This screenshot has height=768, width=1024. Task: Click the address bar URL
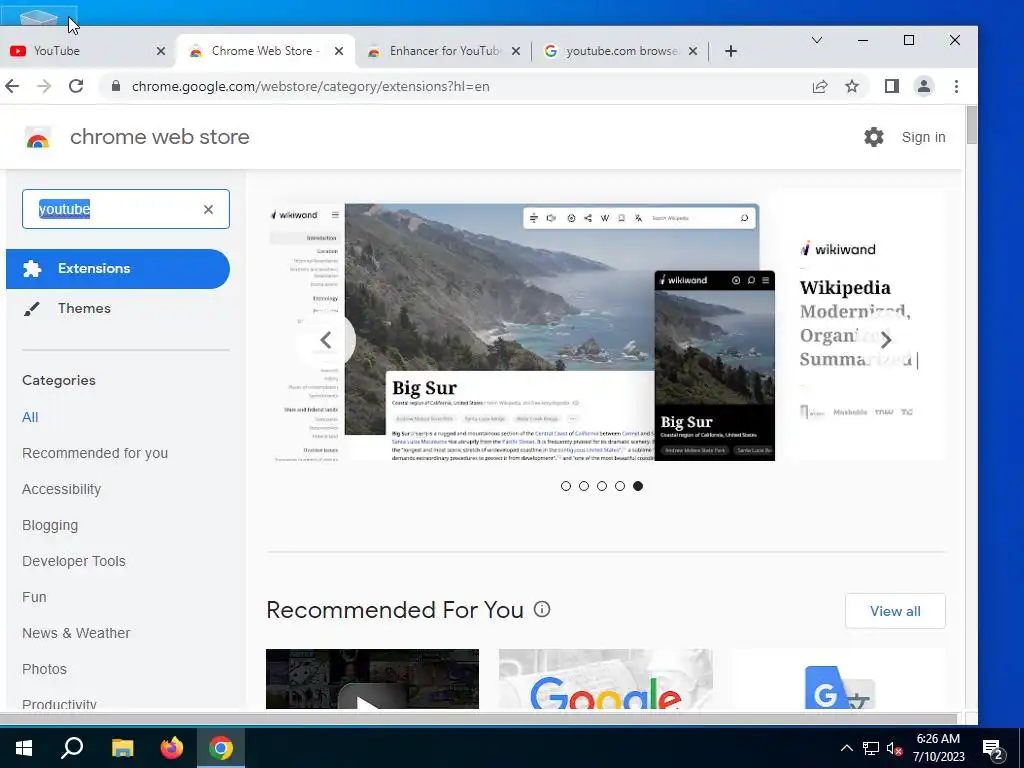(311, 86)
